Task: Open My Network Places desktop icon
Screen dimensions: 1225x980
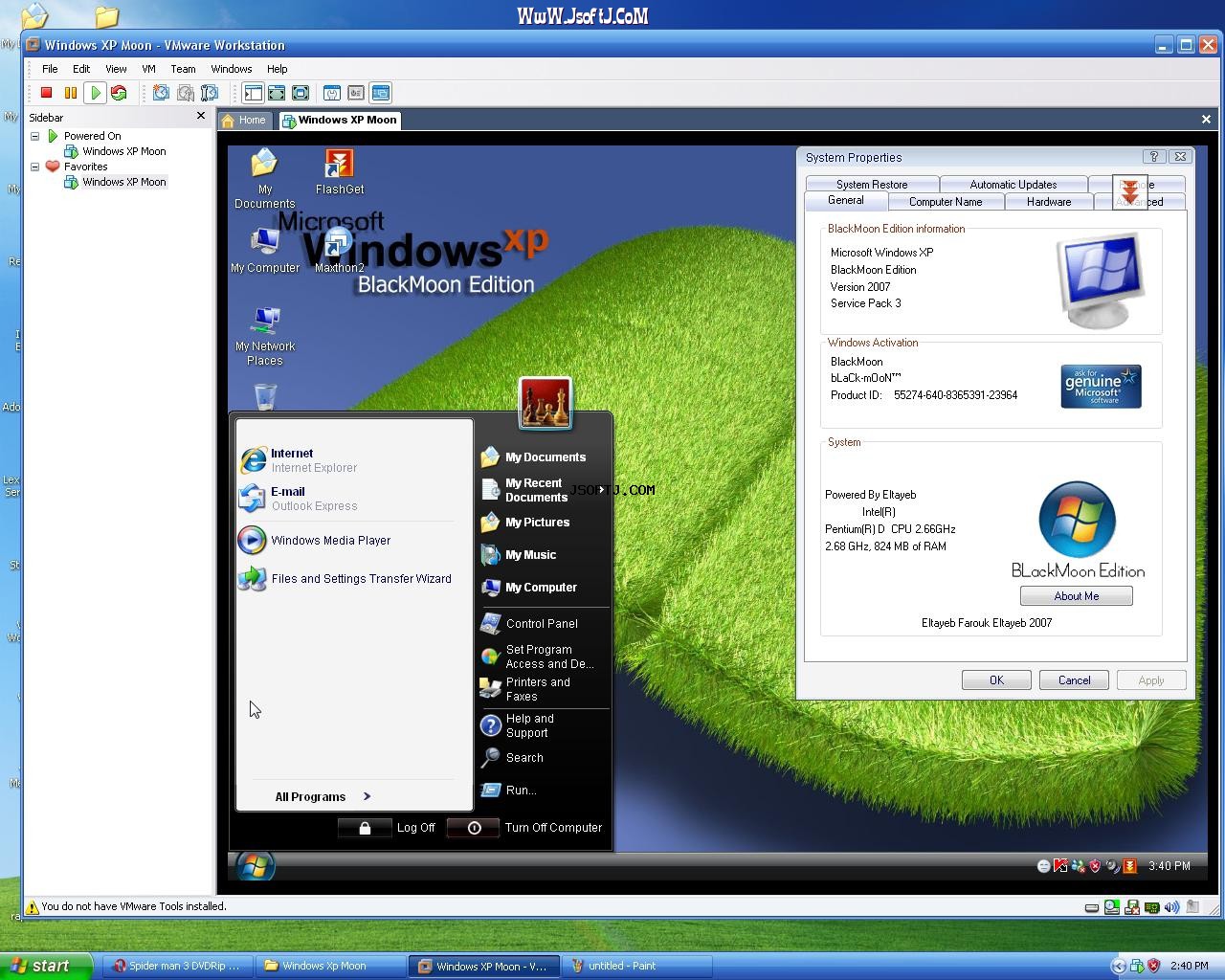Action: coord(265,337)
